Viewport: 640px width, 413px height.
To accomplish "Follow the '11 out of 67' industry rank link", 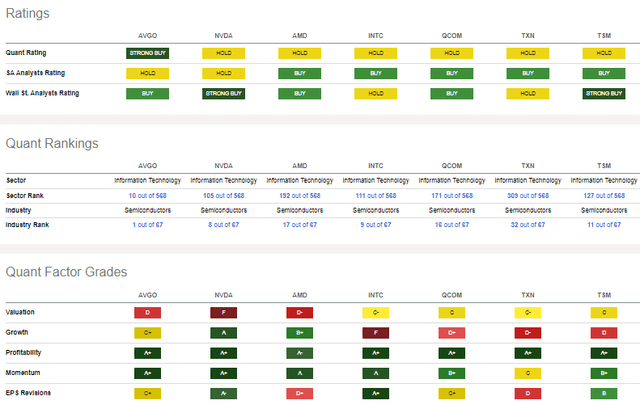I will [604, 224].
